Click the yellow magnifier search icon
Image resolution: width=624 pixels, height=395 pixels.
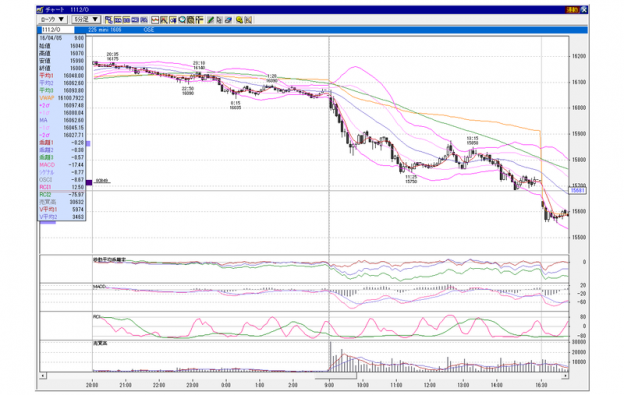click(x=240, y=20)
